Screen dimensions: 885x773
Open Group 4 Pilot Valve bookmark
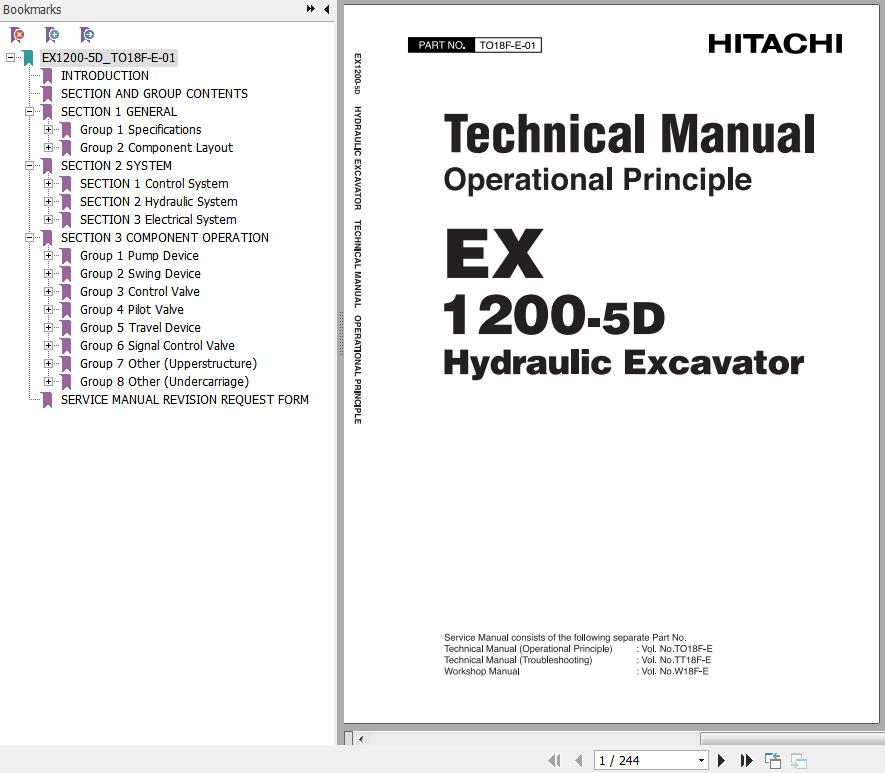tap(132, 310)
